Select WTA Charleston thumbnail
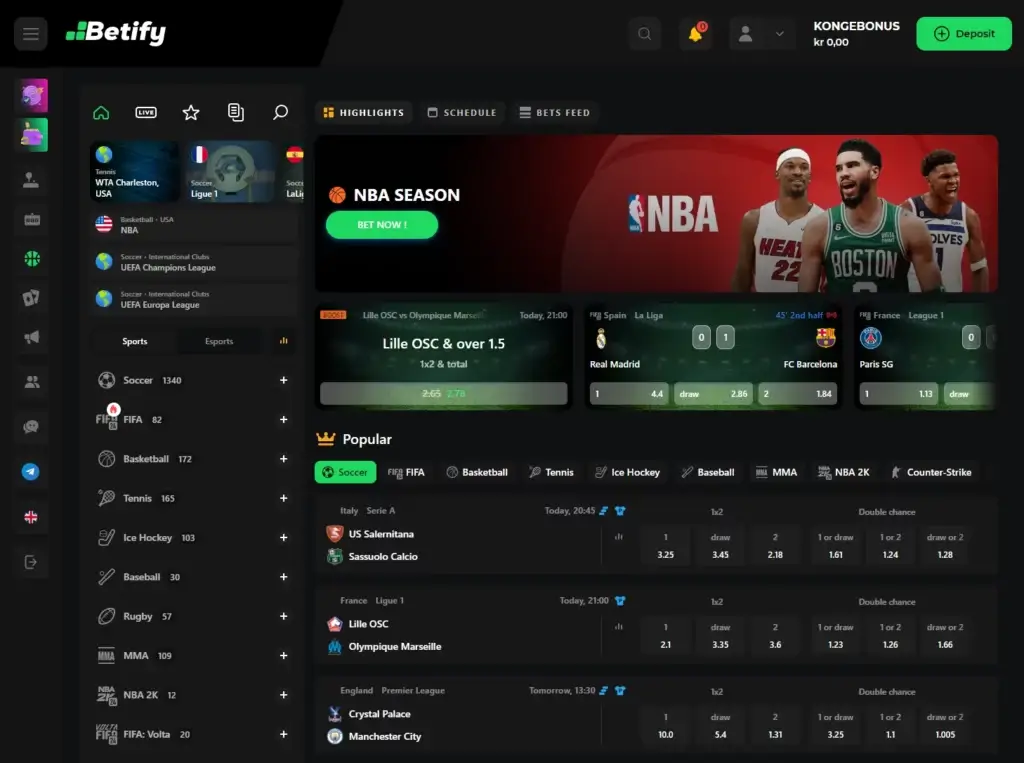Viewport: 1024px width, 763px height. (x=135, y=172)
